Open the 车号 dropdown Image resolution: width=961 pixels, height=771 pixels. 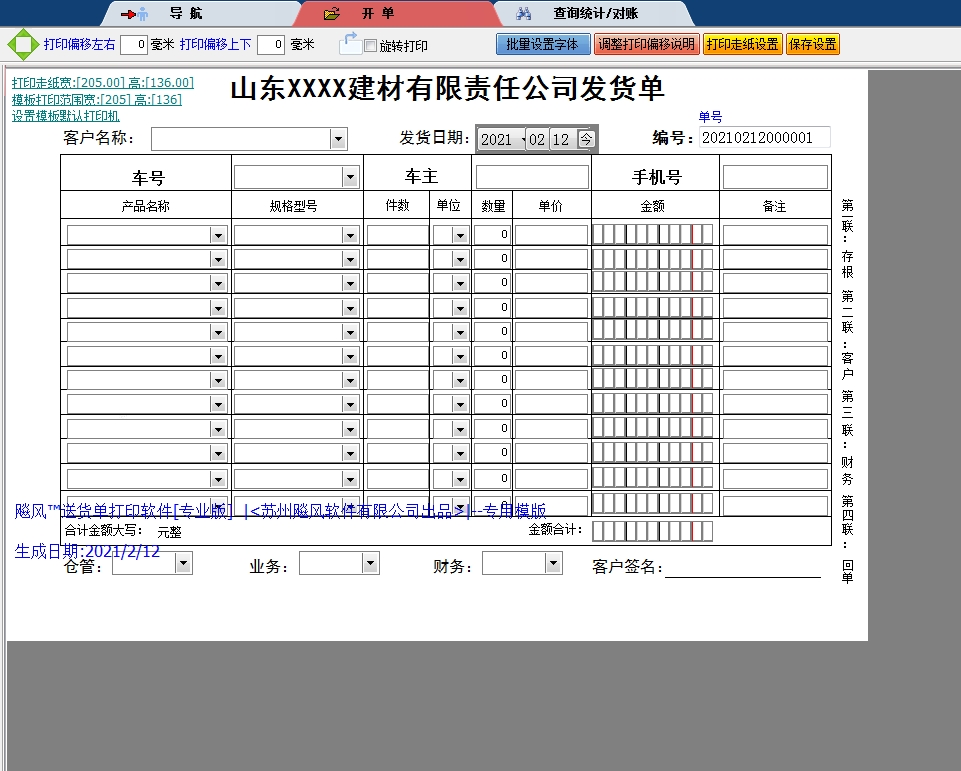tap(350, 175)
